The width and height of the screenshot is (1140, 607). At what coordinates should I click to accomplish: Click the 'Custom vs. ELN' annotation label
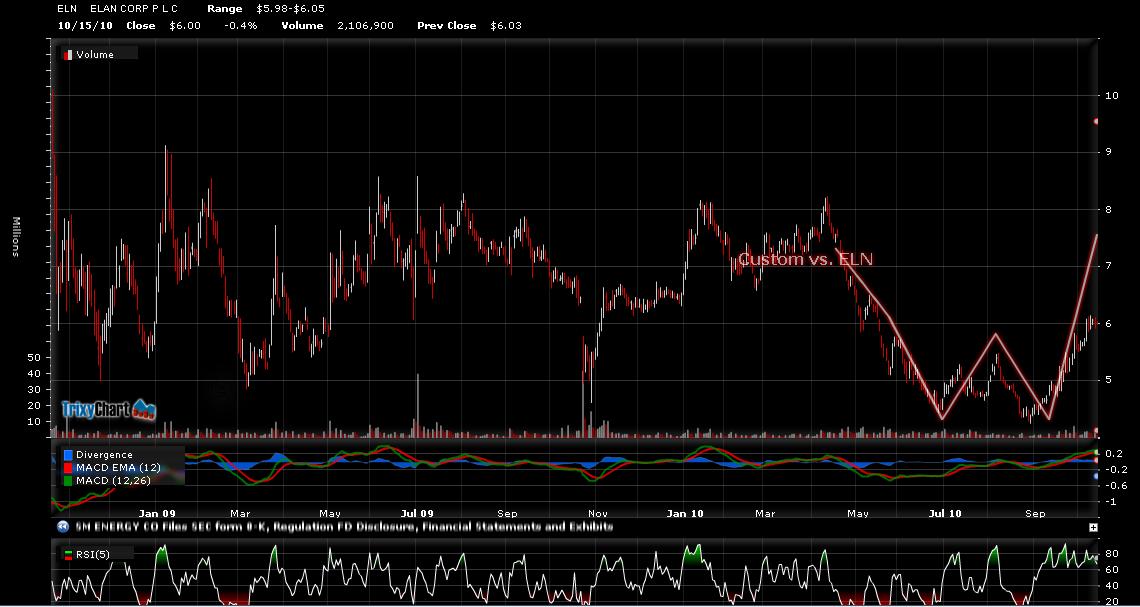(x=805, y=260)
